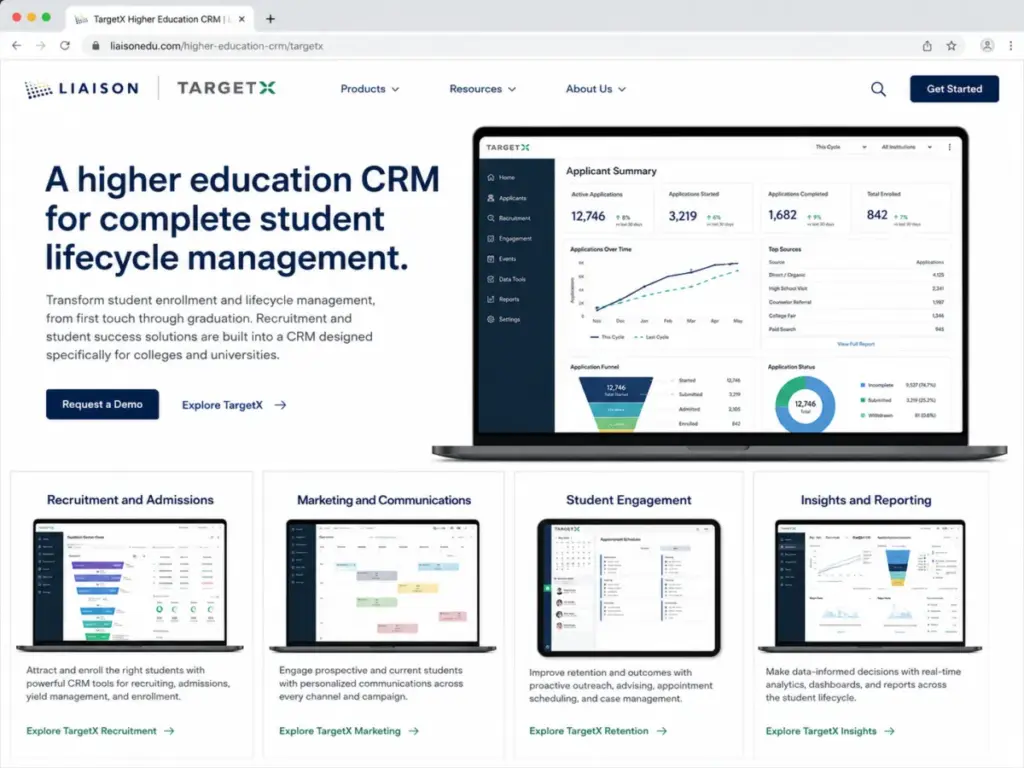This screenshot has width=1024, height=768.
Task: Close the TargetX Higher Education CRM tab
Action: click(x=242, y=19)
